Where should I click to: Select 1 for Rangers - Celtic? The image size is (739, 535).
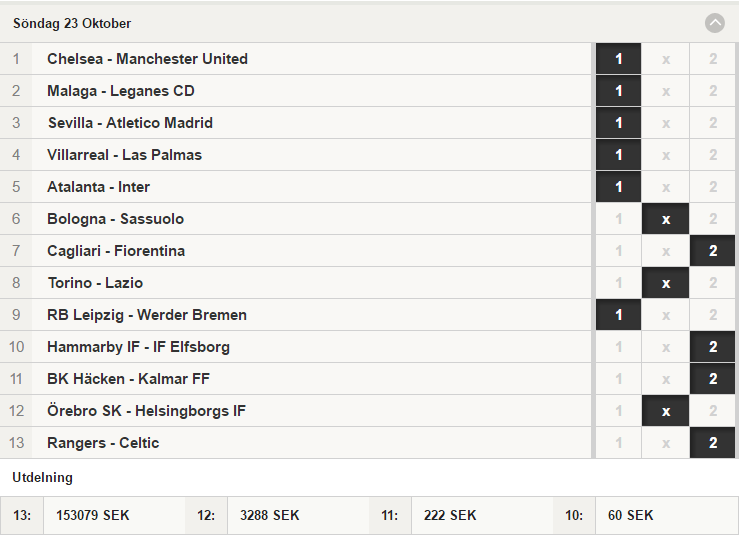point(618,443)
